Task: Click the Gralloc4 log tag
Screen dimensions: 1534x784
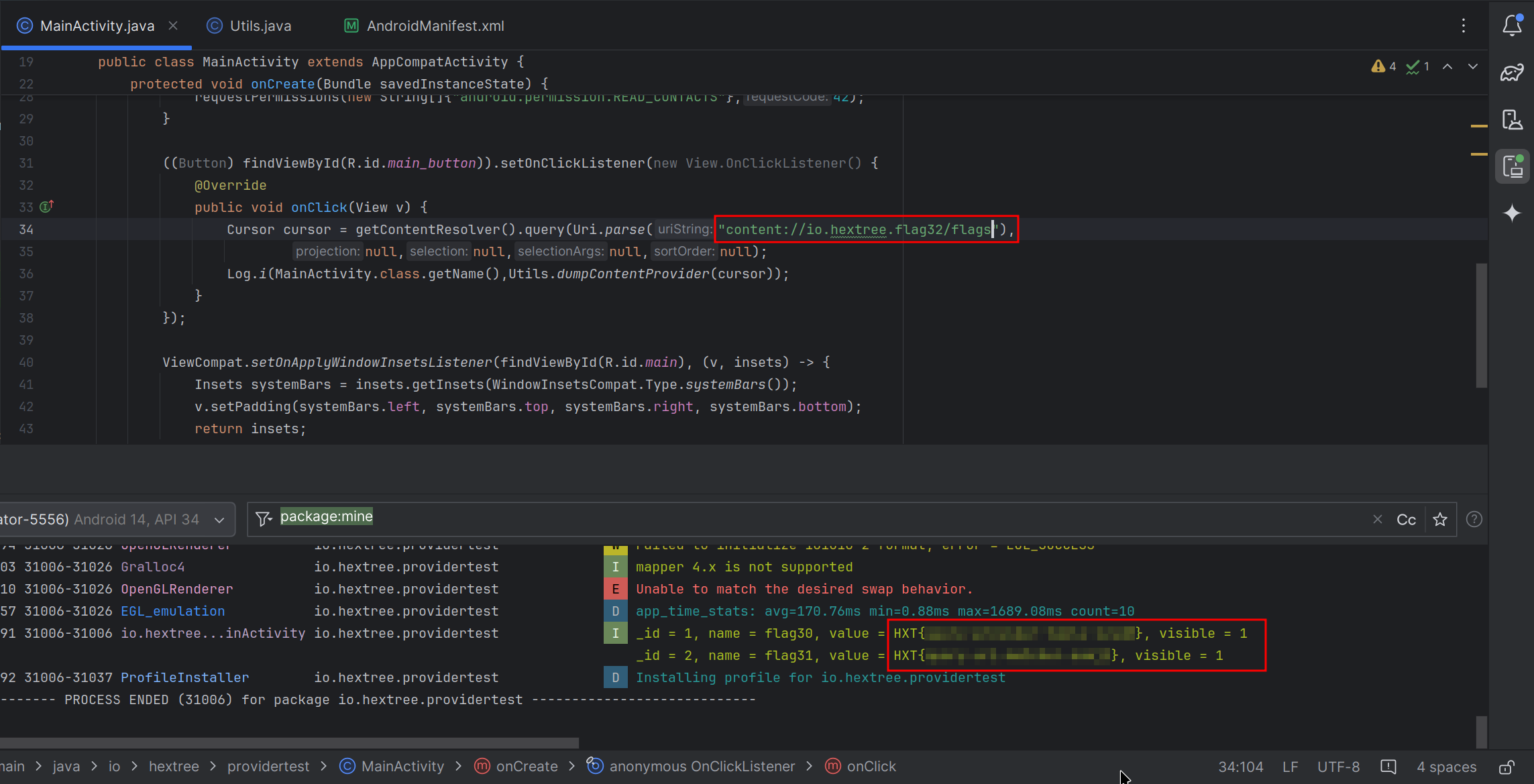Action: point(152,567)
